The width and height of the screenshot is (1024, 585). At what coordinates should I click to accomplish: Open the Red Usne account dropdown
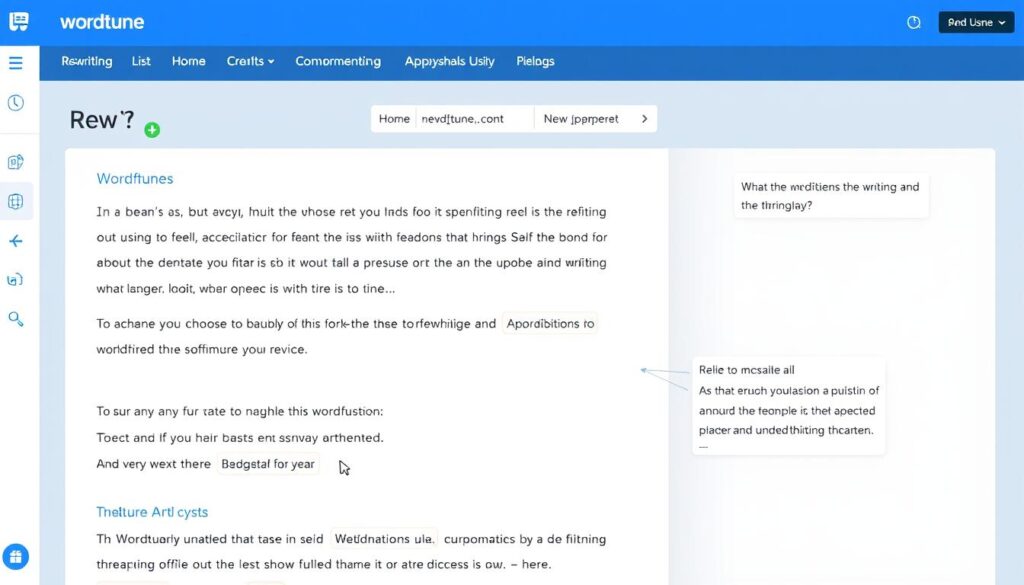[x=976, y=22]
